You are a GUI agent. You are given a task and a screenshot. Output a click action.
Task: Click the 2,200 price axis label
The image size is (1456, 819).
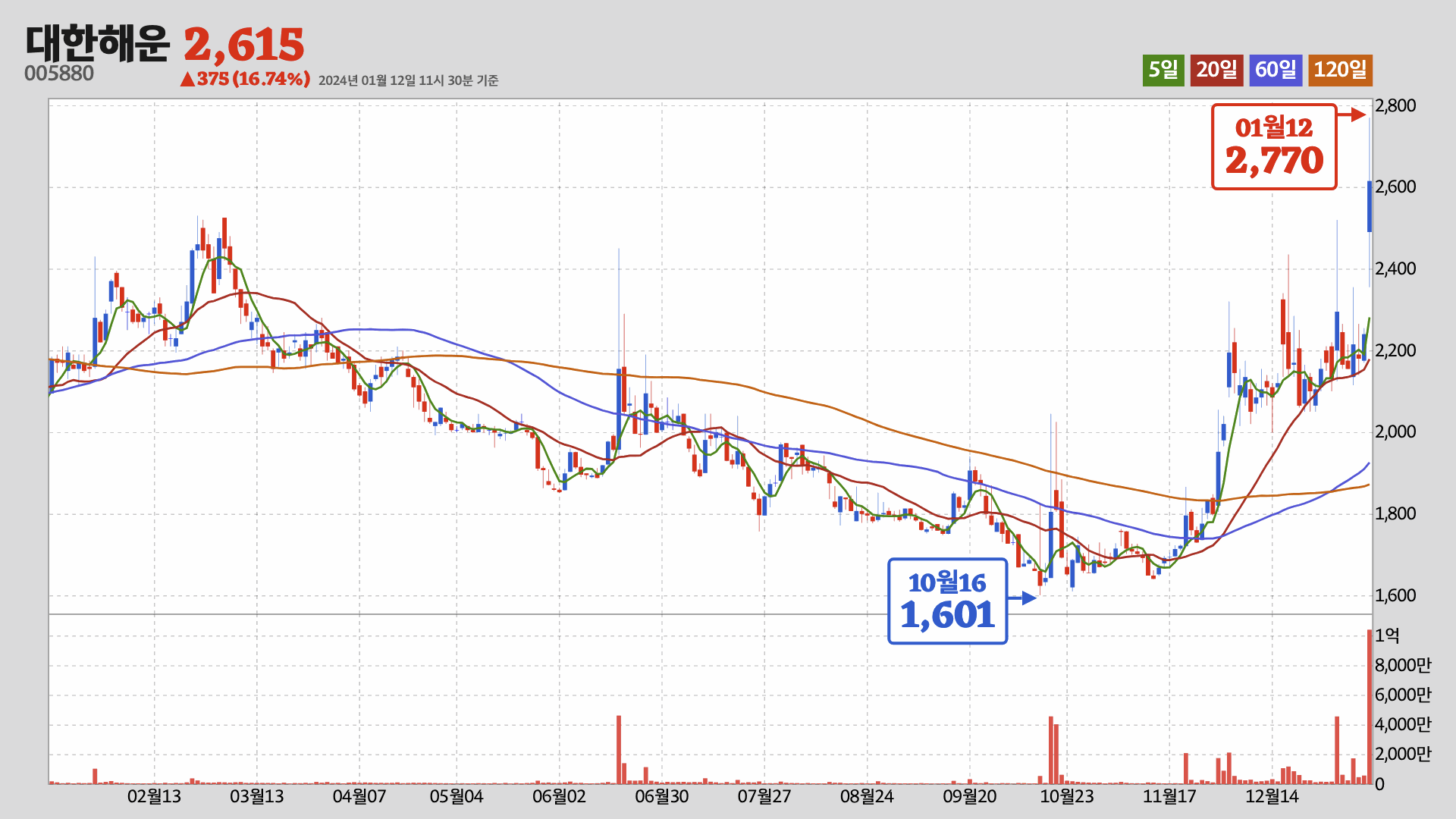pyautogui.click(x=1395, y=350)
